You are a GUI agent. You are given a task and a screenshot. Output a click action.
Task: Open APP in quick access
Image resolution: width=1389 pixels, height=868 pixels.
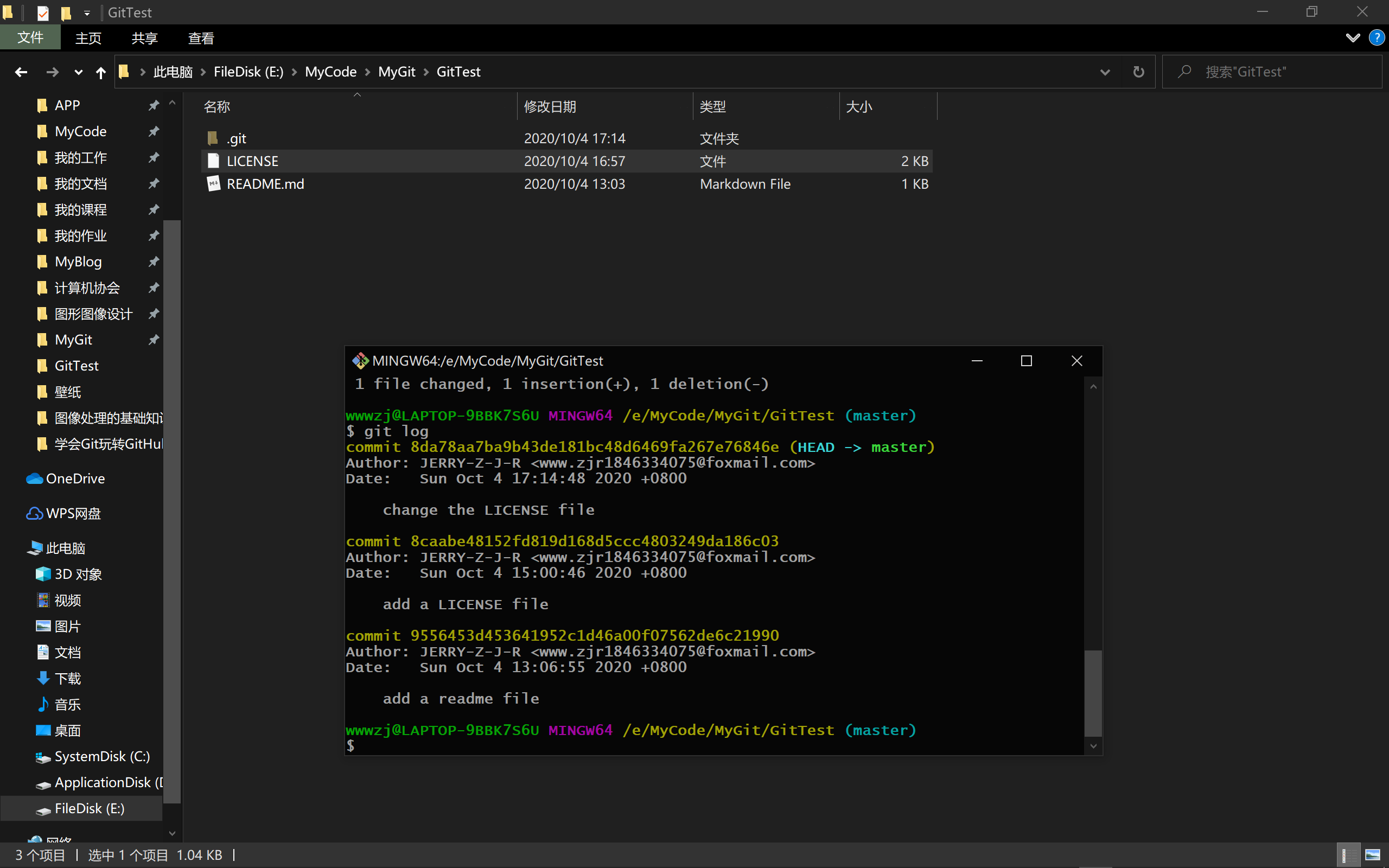[x=67, y=106]
